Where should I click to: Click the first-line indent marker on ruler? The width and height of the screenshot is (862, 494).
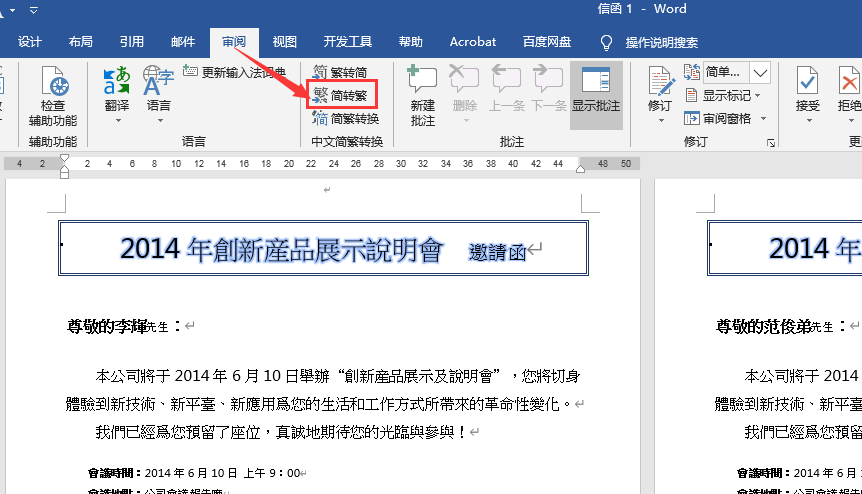pyautogui.click(x=64, y=158)
